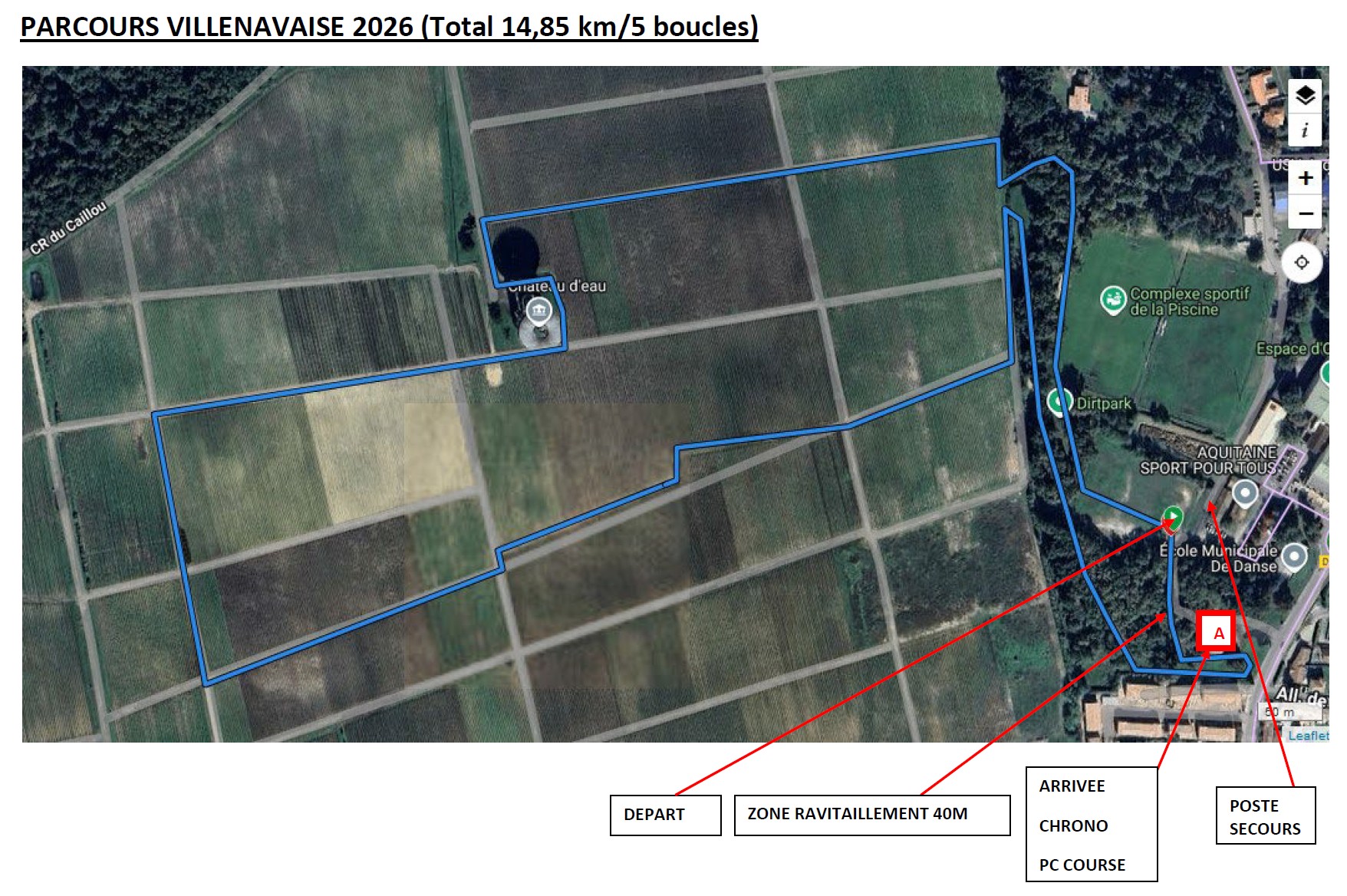
Task: Select the Dirtpark map pin
Action: pyautogui.click(x=1059, y=401)
